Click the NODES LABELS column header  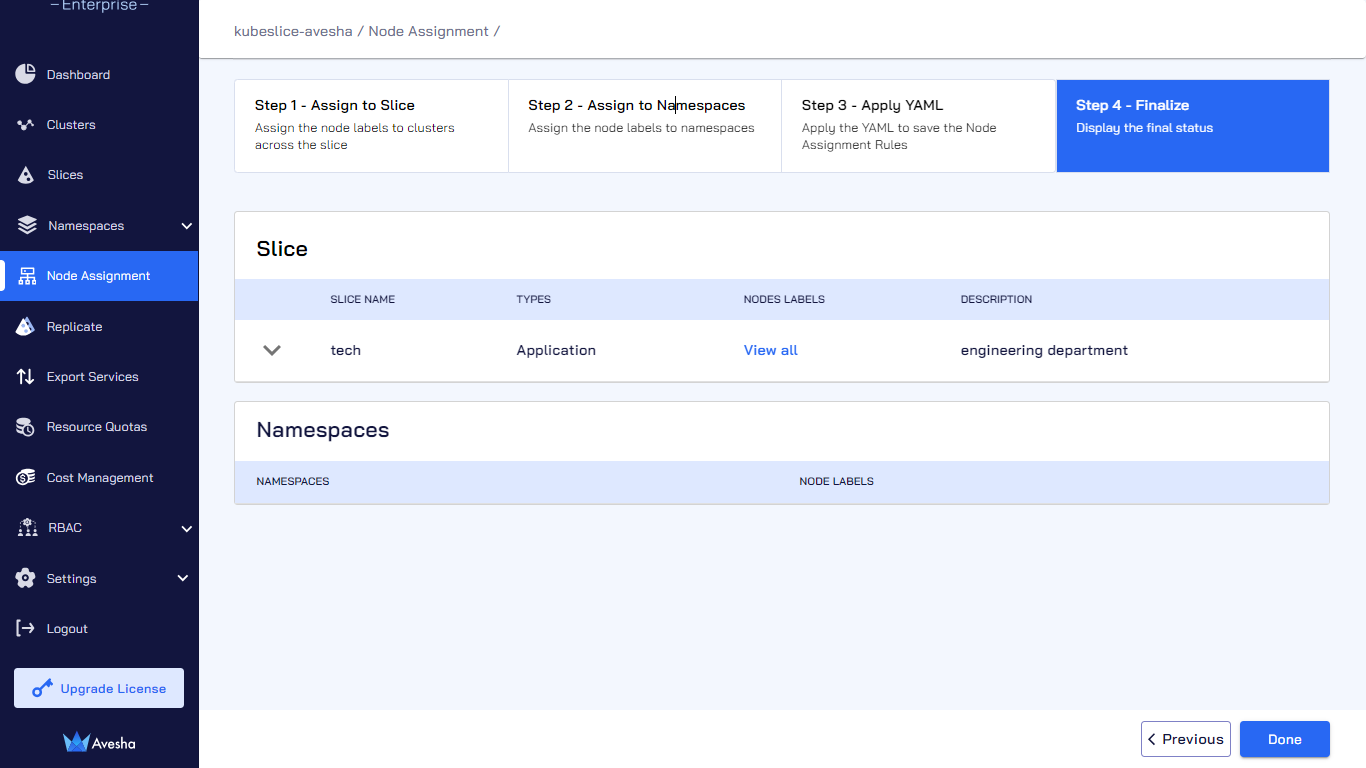coord(784,299)
